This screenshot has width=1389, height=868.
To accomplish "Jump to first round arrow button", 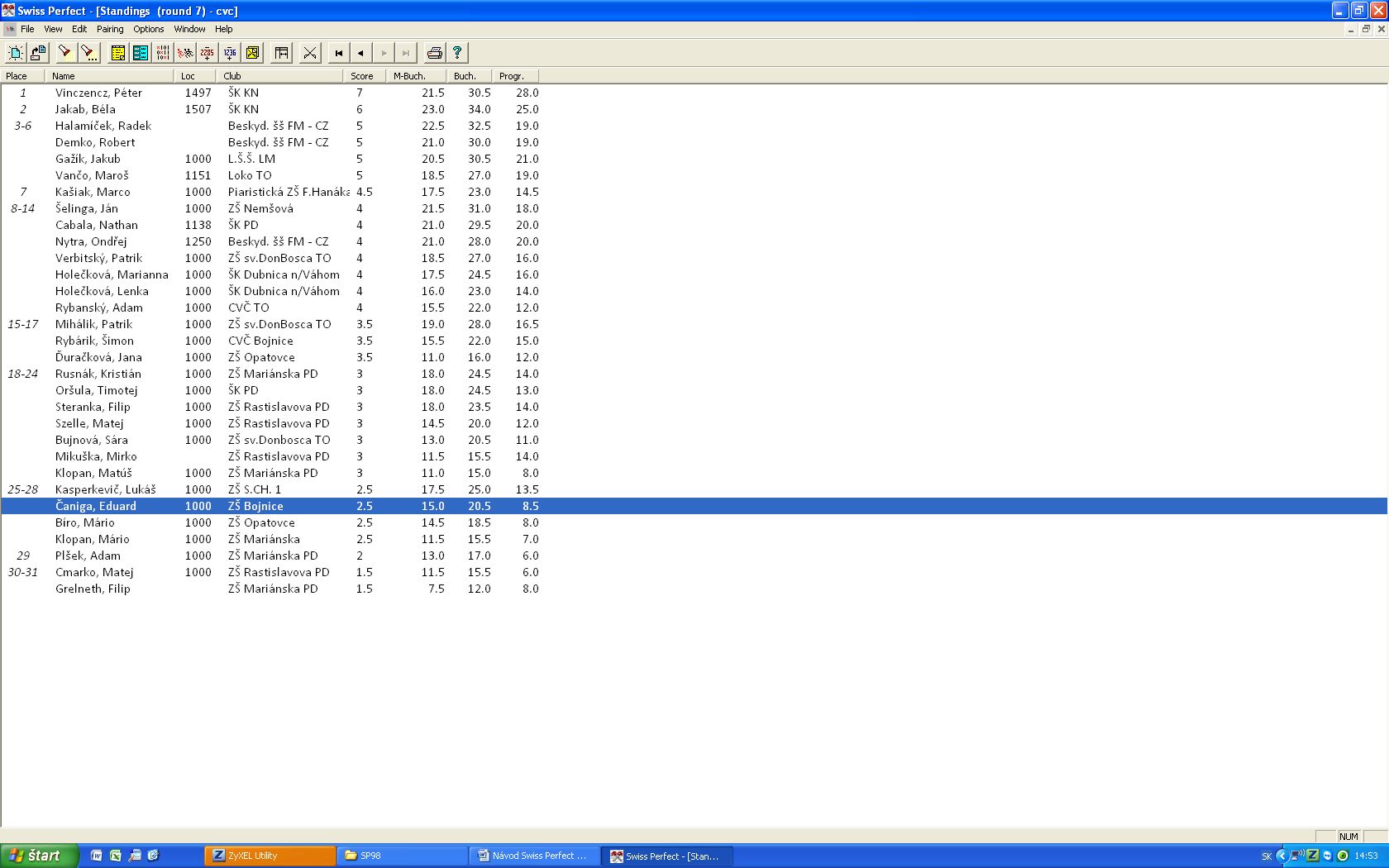I will (339, 53).
